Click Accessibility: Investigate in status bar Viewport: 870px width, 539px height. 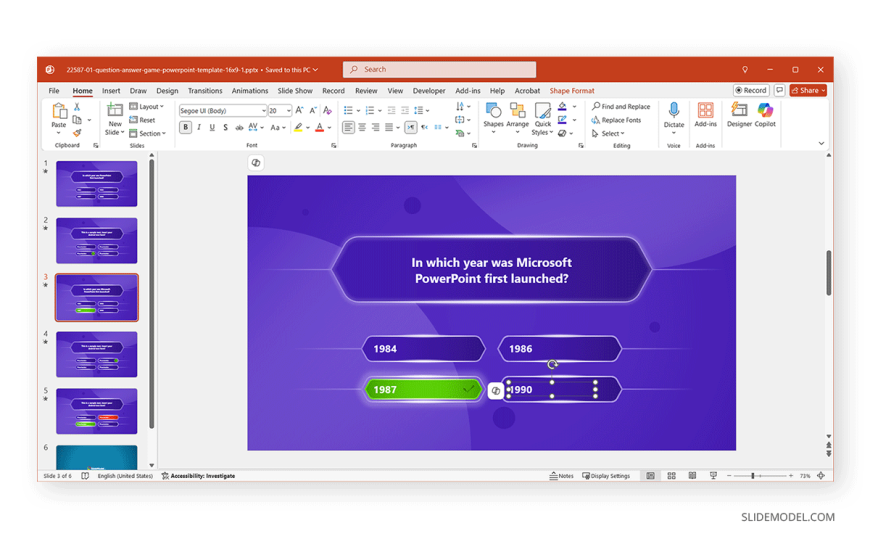(x=198, y=476)
